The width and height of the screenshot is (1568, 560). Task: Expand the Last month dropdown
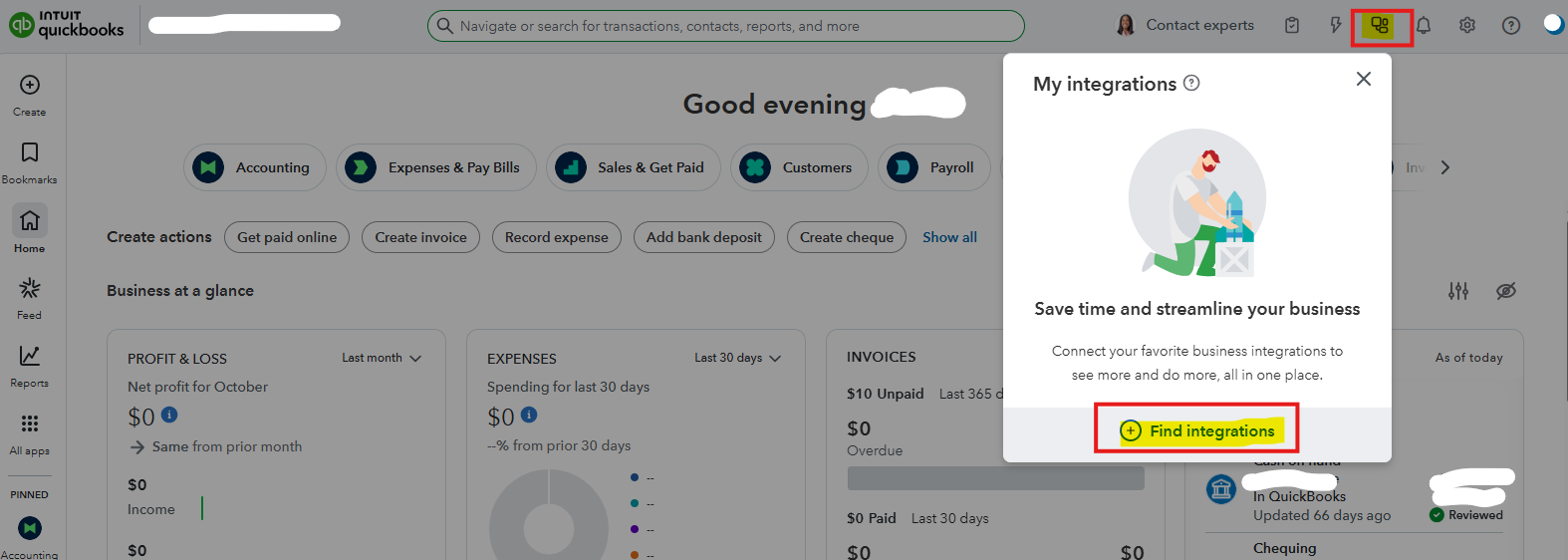click(382, 358)
